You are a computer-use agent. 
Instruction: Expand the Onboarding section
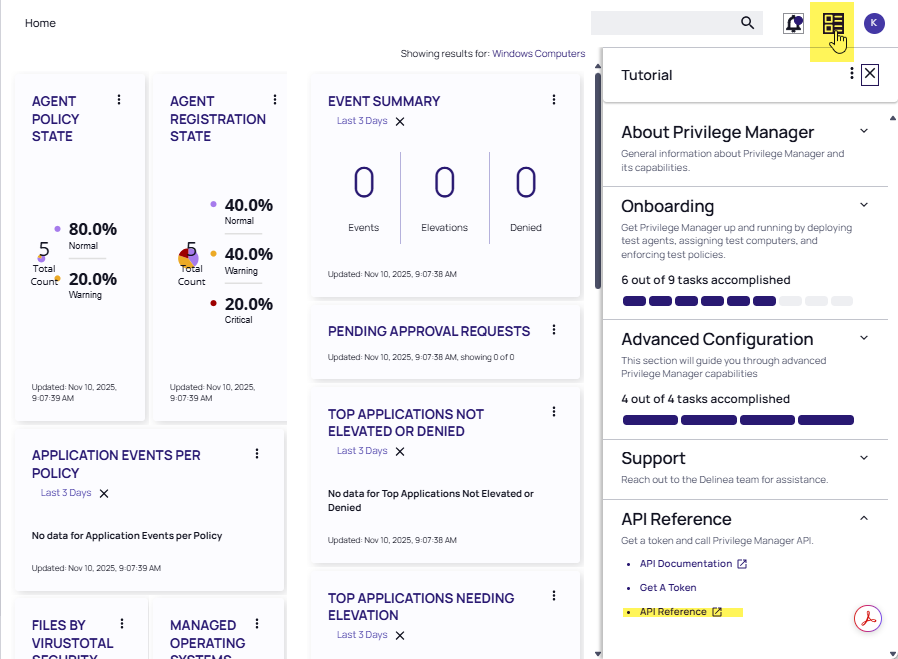click(x=864, y=205)
